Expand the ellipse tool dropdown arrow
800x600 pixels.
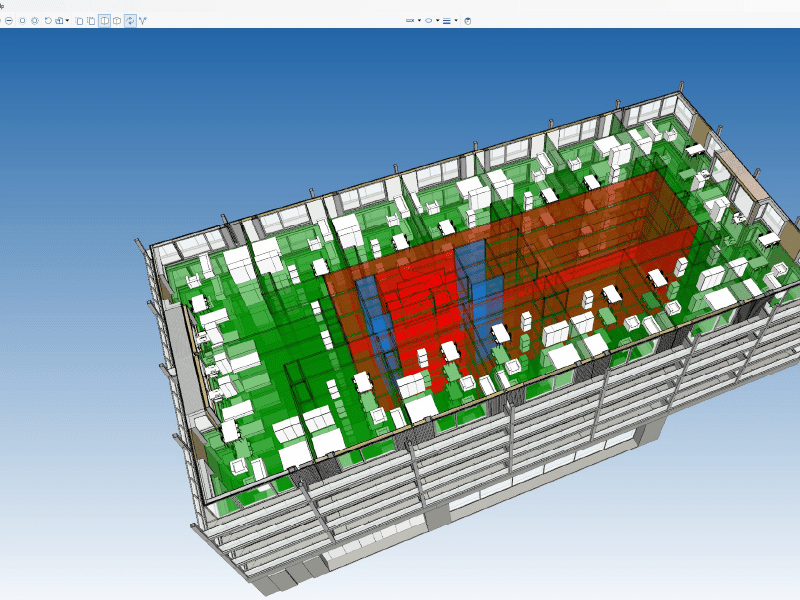click(437, 20)
